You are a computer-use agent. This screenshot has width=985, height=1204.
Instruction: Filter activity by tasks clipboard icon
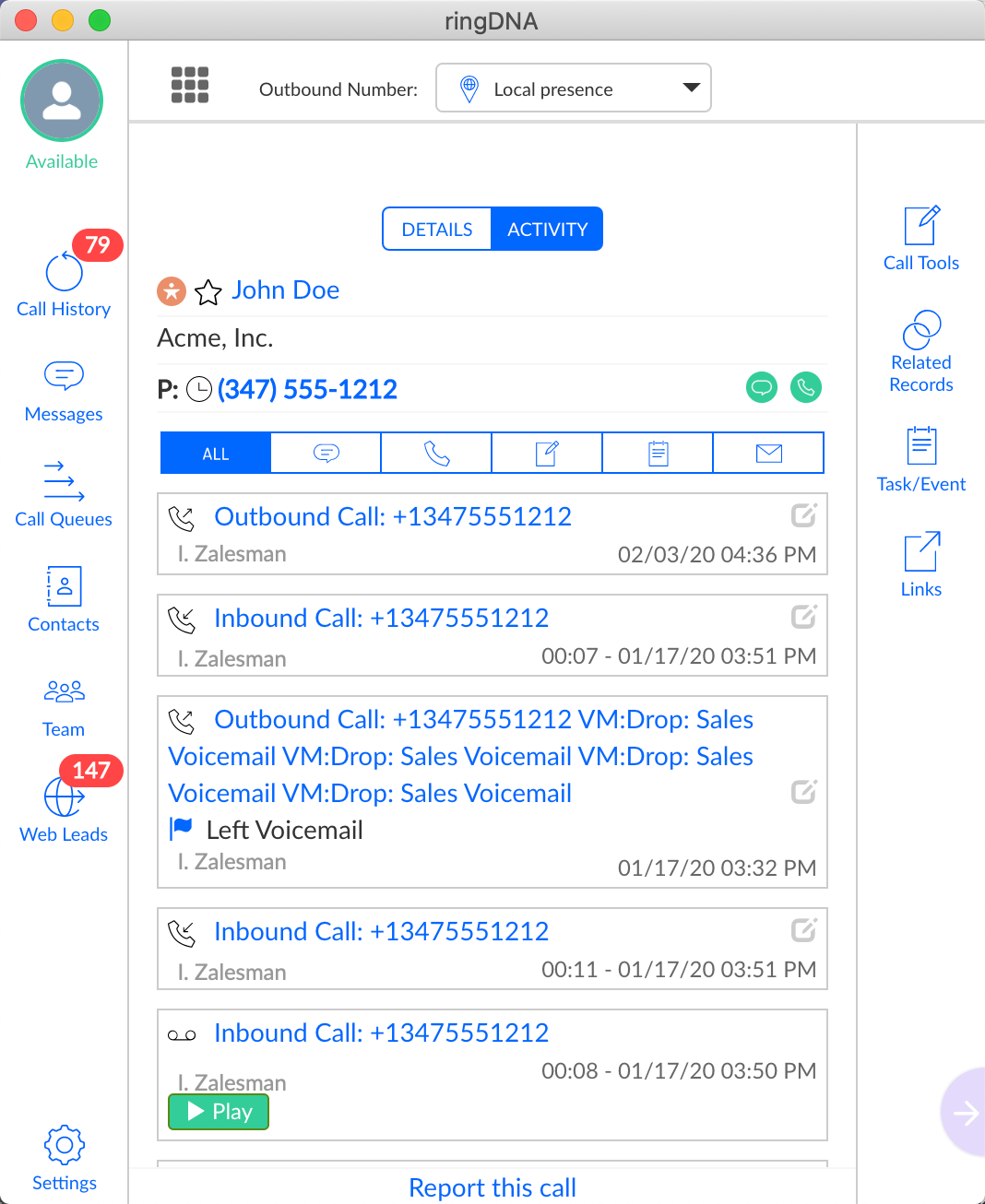(659, 453)
